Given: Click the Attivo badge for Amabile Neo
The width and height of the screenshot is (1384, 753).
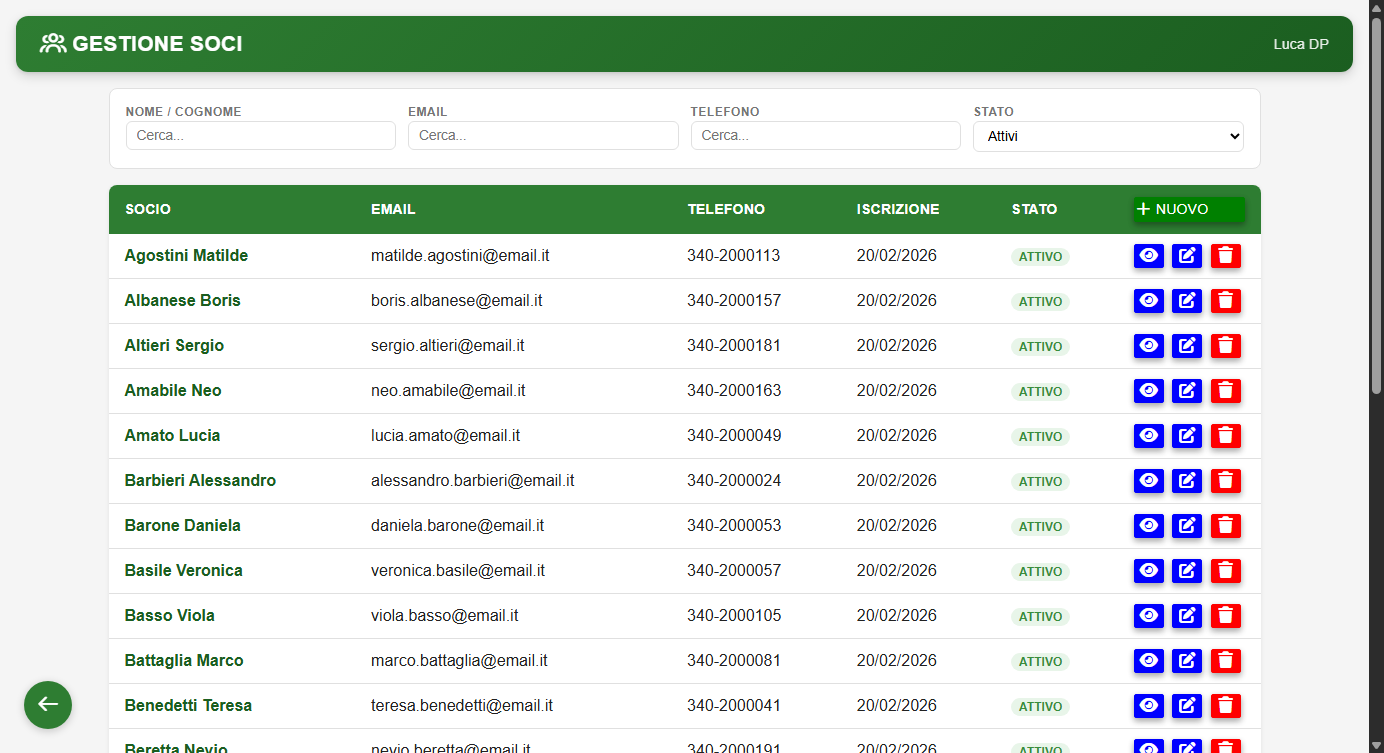Looking at the screenshot, I should click(x=1040, y=392).
